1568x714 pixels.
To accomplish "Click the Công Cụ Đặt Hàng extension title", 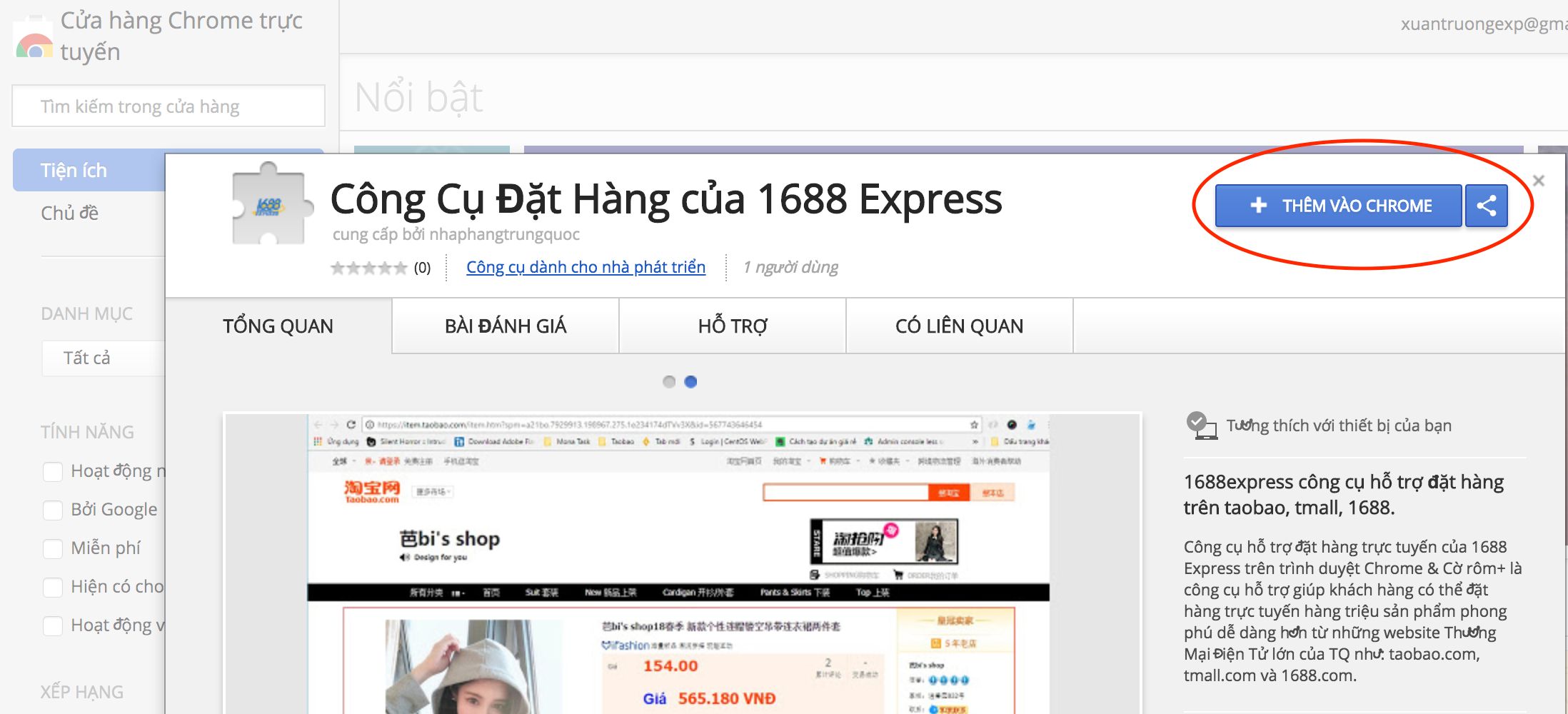I will point(666,199).
